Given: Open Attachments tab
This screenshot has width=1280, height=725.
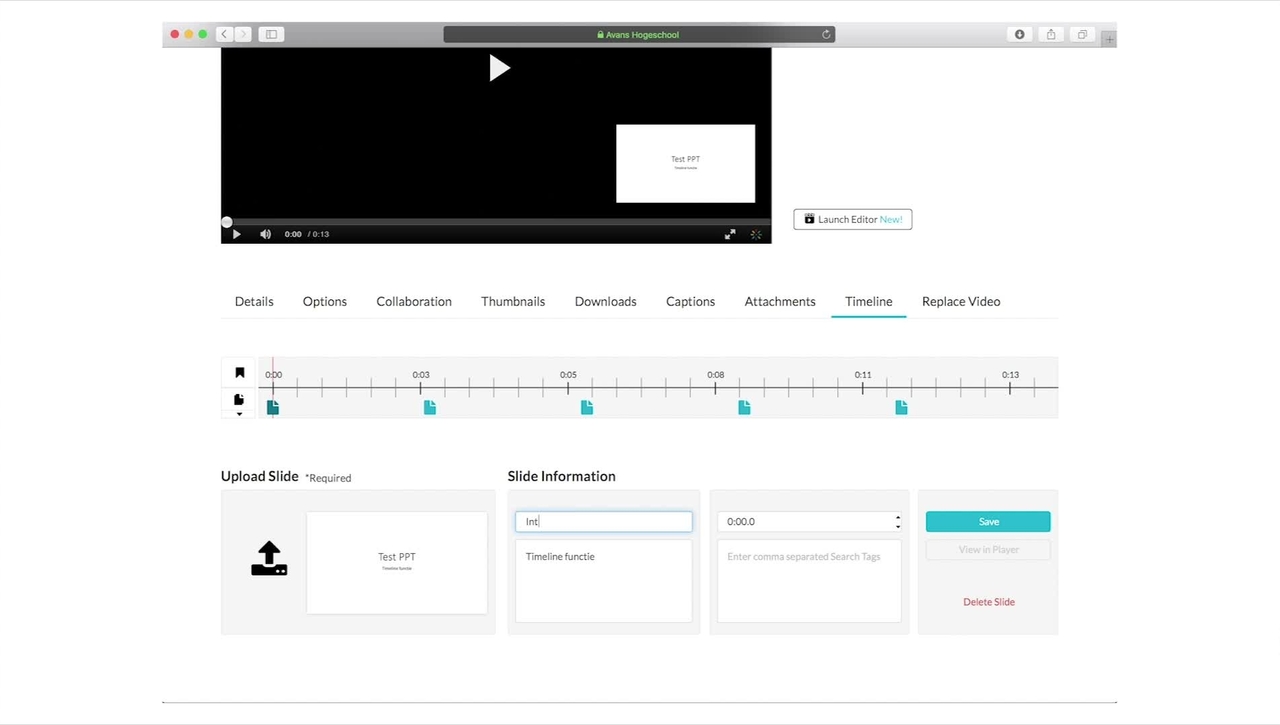Looking at the screenshot, I should point(780,301).
